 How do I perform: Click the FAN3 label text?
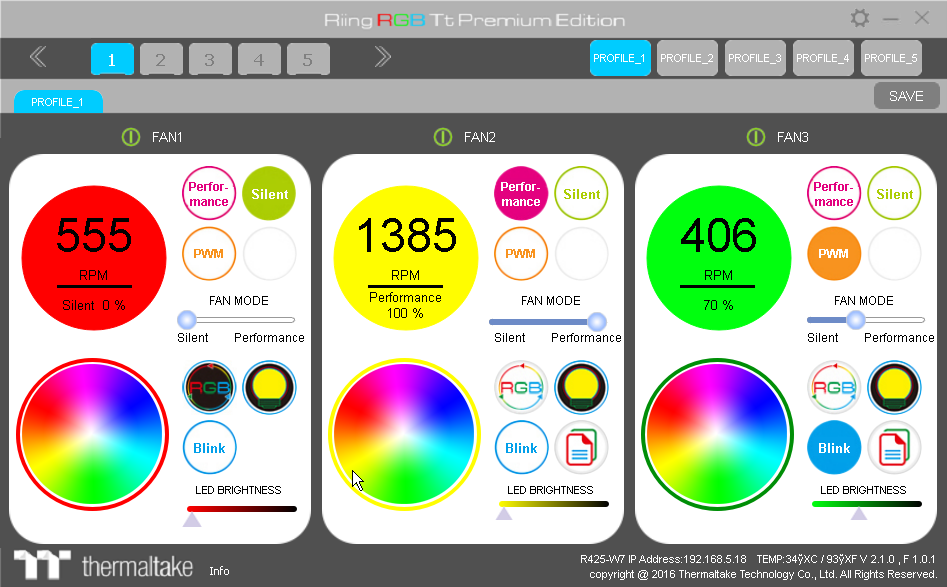point(792,137)
